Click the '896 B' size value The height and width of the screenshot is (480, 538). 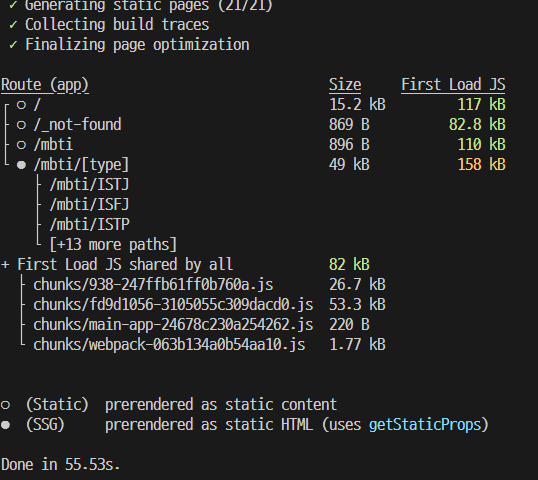(x=349, y=144)
